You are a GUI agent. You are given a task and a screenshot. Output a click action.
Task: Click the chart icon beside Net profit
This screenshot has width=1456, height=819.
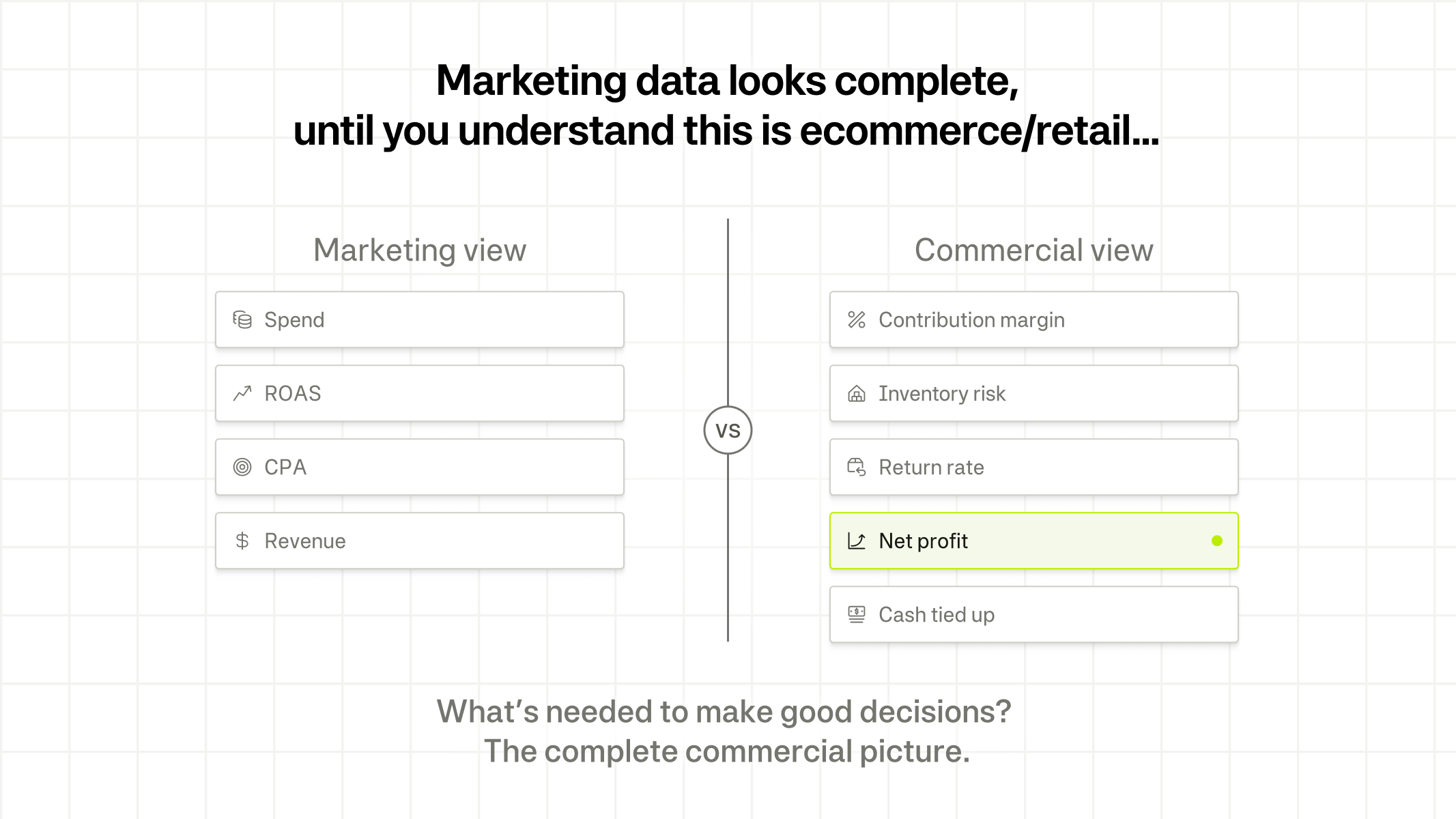click(x=857, y=541)
